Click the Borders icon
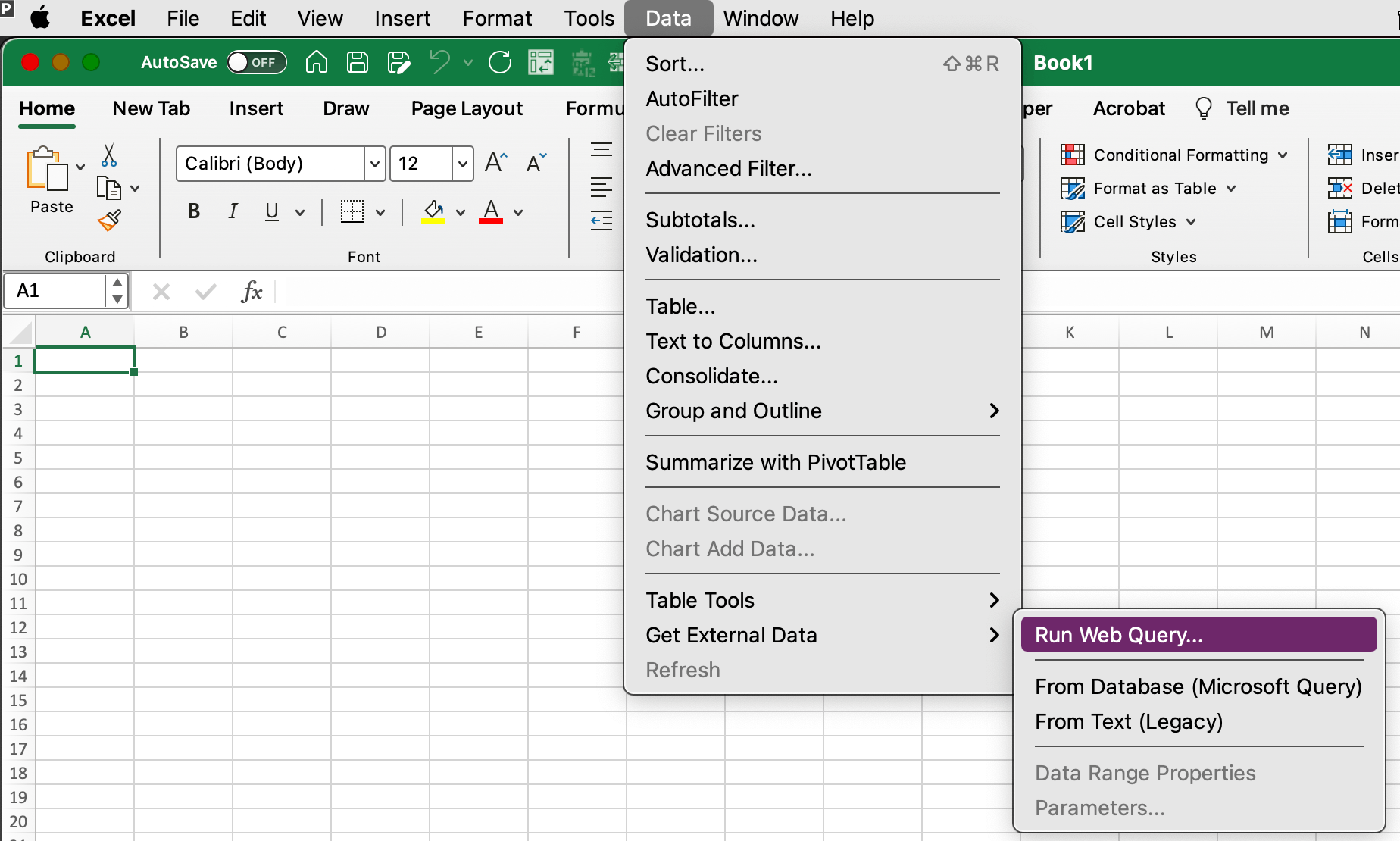The width and height of the screenshot is (1400, 841). click(x=352, y=212)
